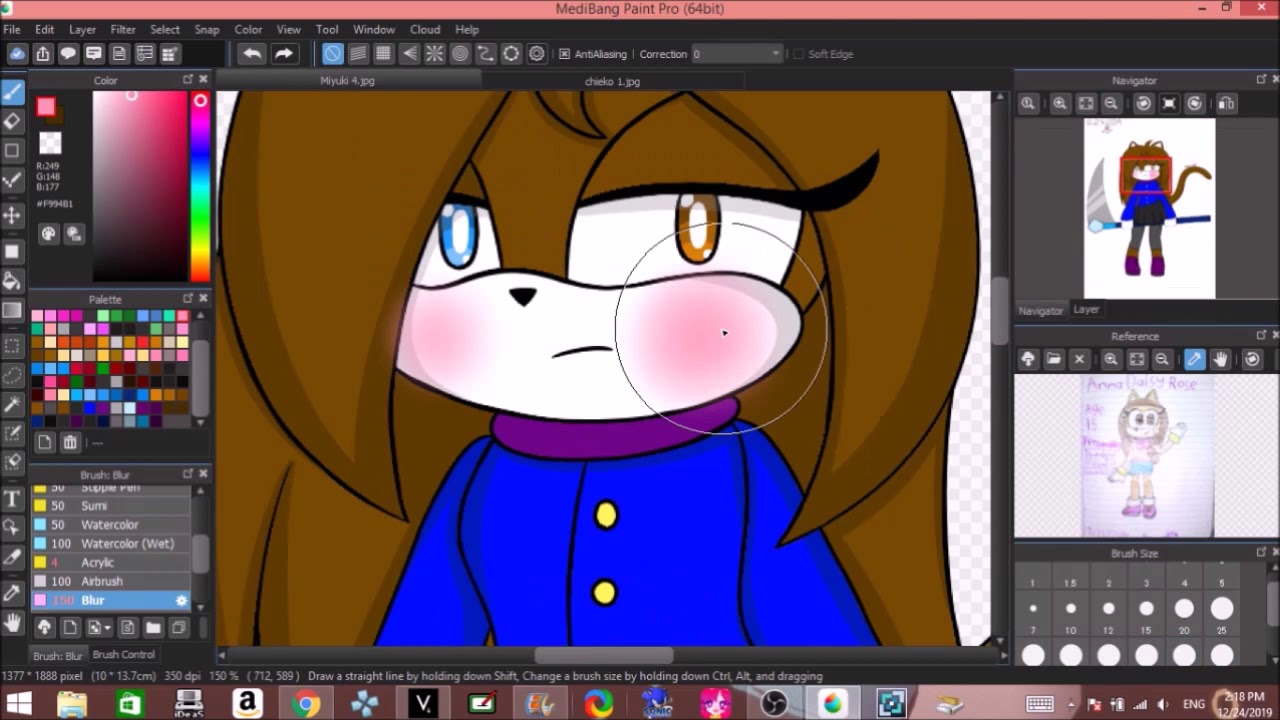Select the Eraser tool
This screenshot has width=1280, height=720.
pos(12,122)
